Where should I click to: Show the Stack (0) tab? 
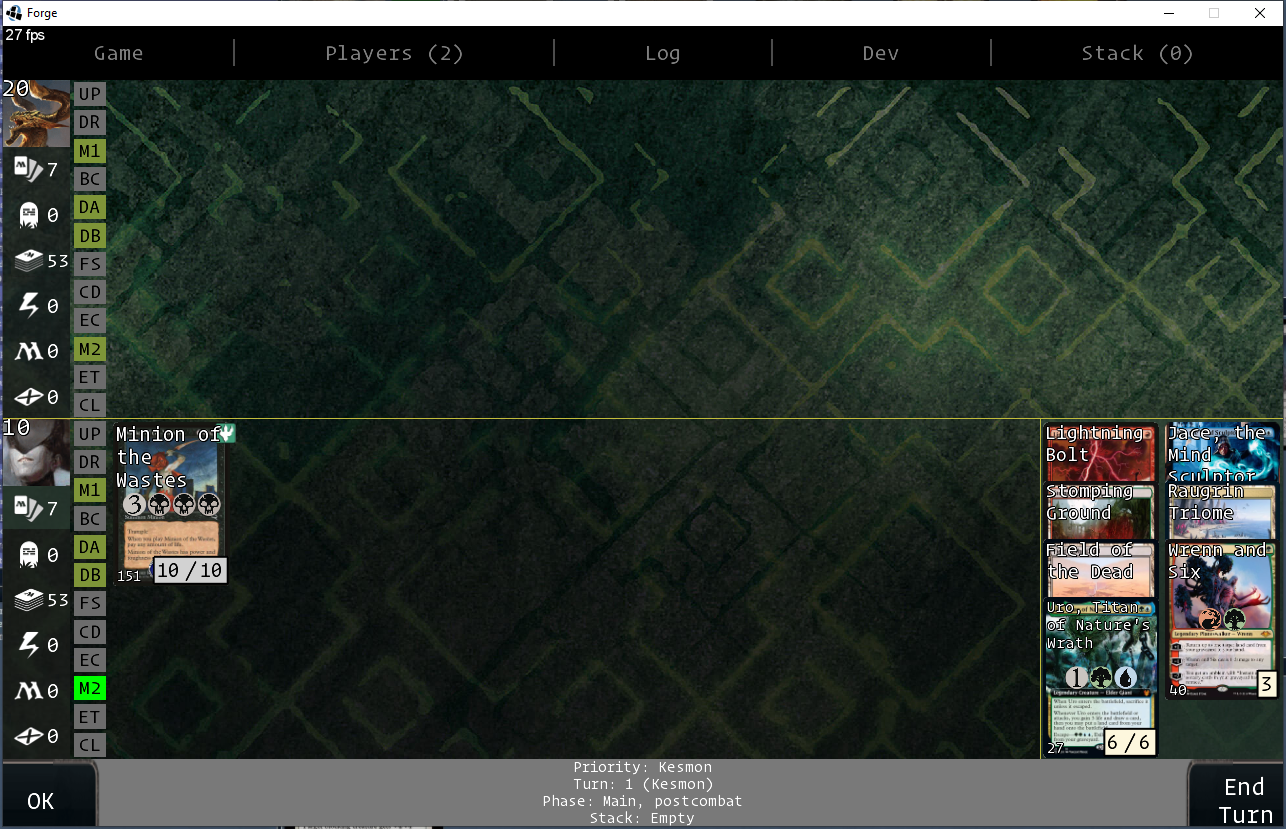[1137, 53]
